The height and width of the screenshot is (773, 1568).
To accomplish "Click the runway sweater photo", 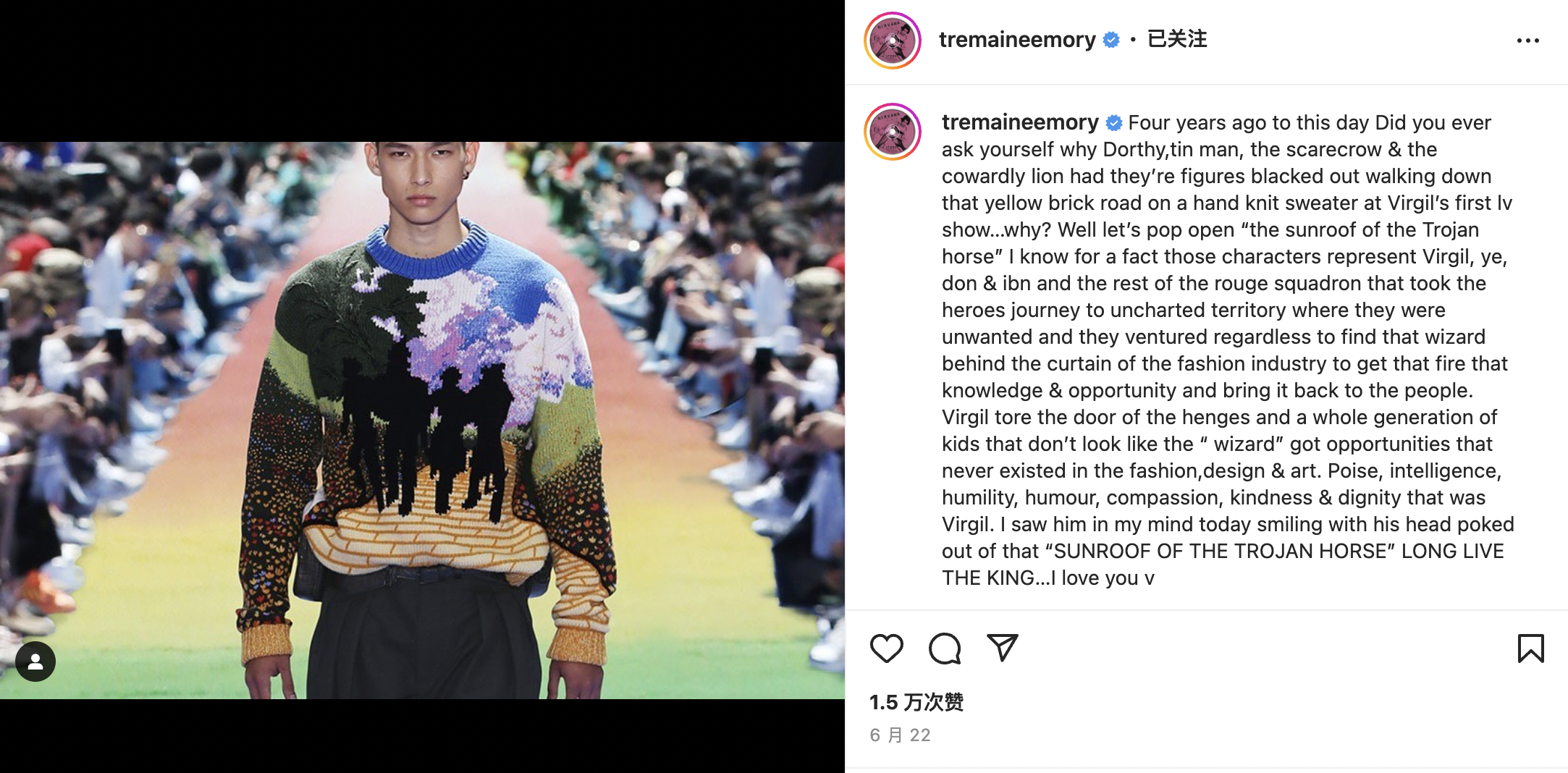I will click(422, 420).
